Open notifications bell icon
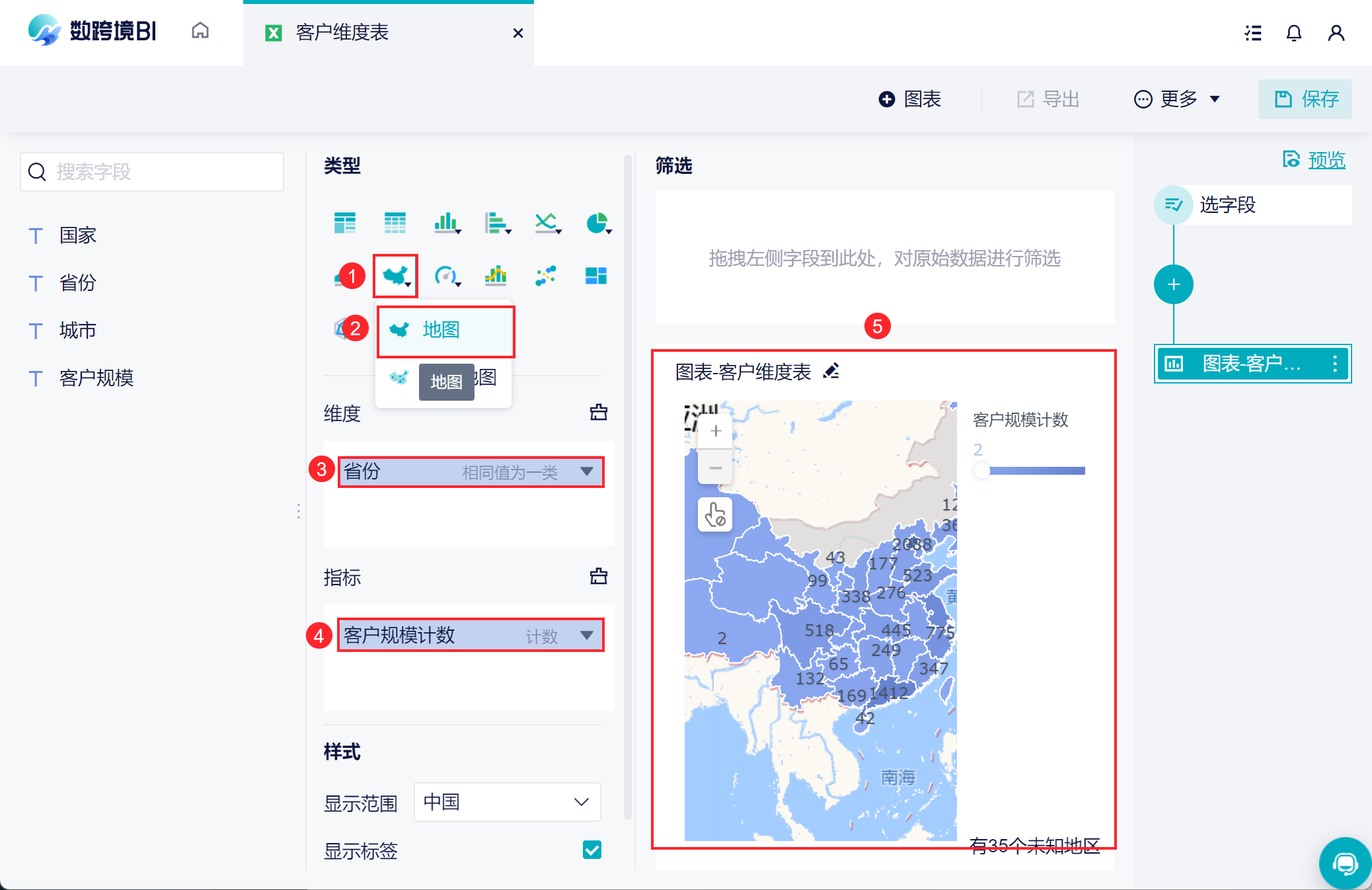 point(1293,33)
